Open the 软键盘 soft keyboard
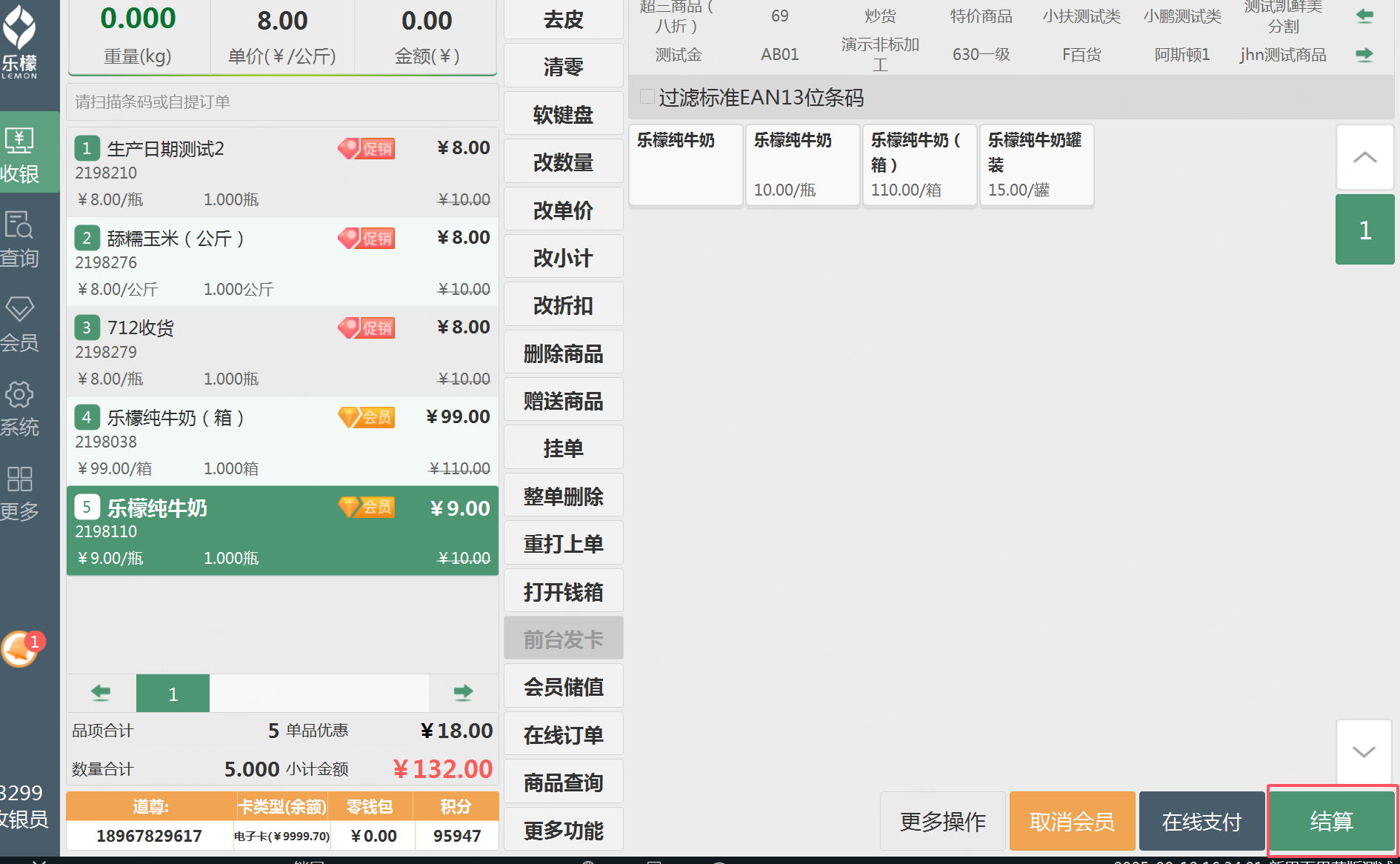 tap(564, 115)
